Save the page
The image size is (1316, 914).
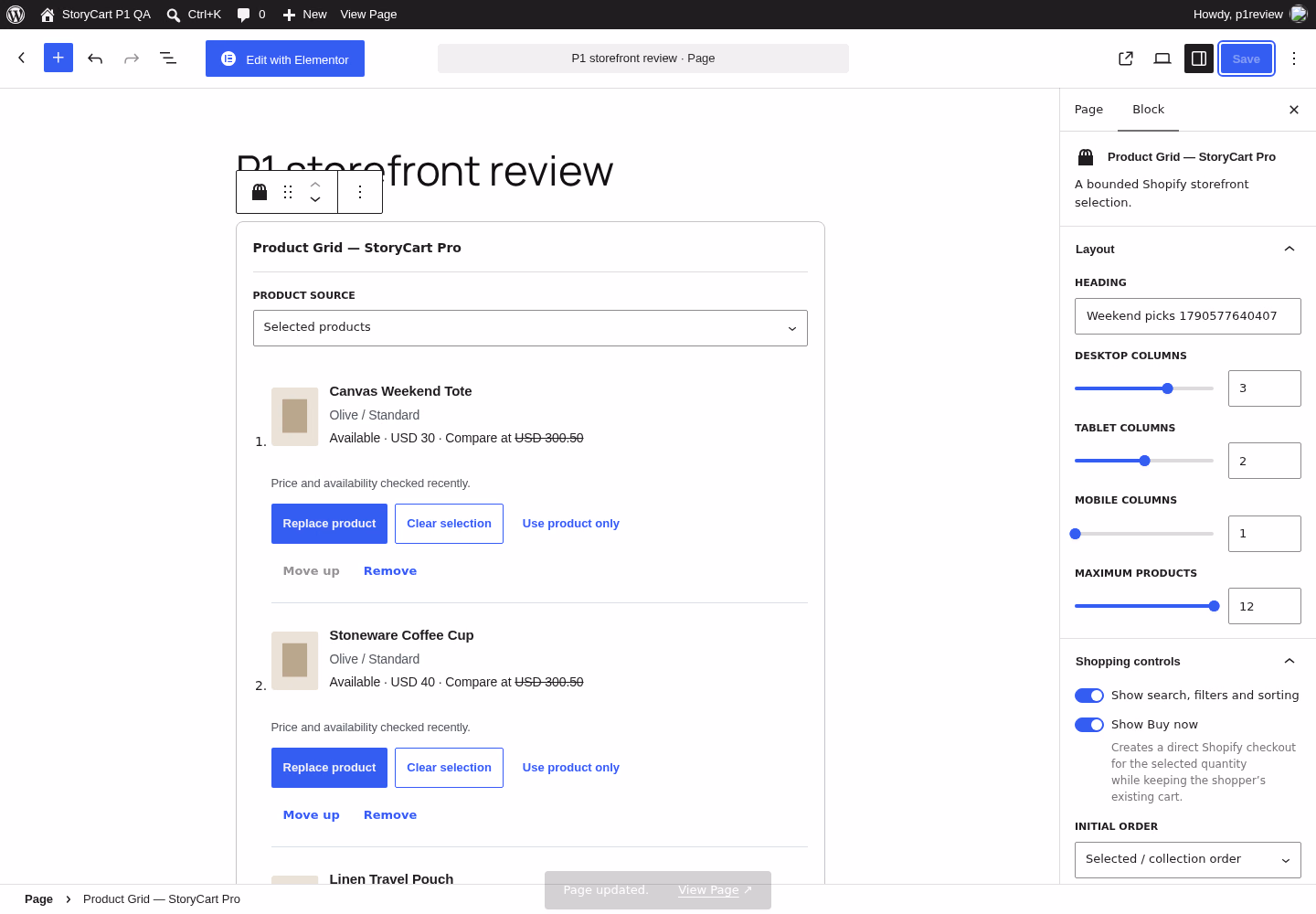click(1247, 58)
